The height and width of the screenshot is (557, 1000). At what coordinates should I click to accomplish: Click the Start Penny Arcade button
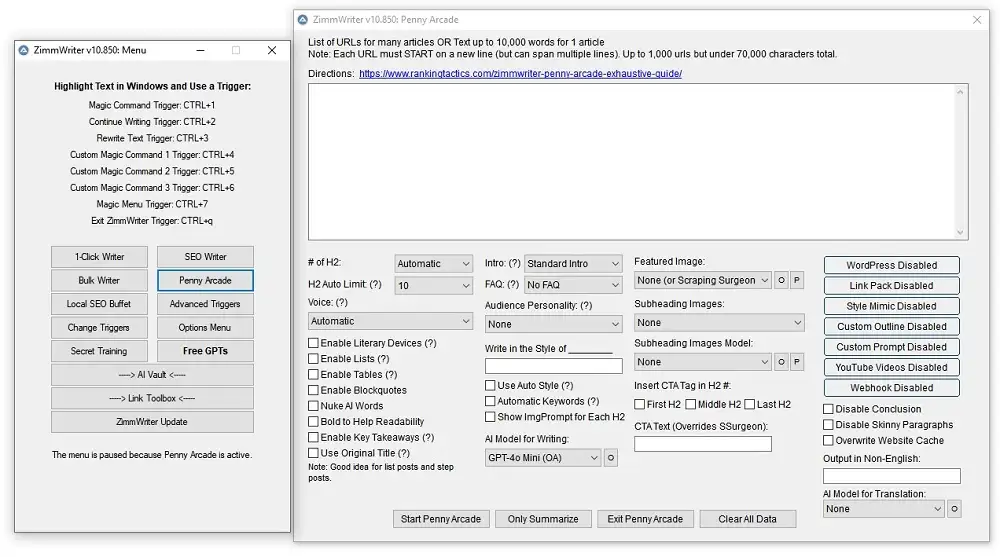point(441,519)
